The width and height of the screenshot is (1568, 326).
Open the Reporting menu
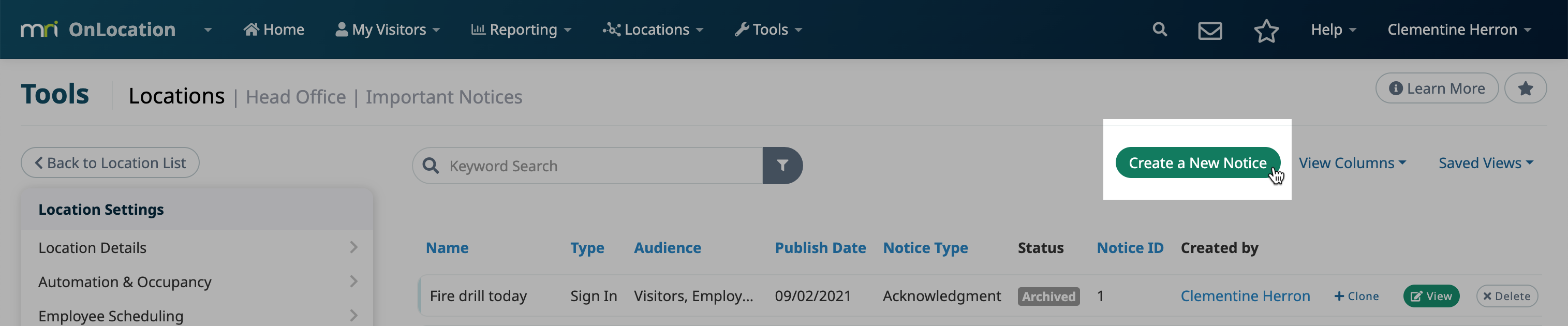tap(521, 29)
